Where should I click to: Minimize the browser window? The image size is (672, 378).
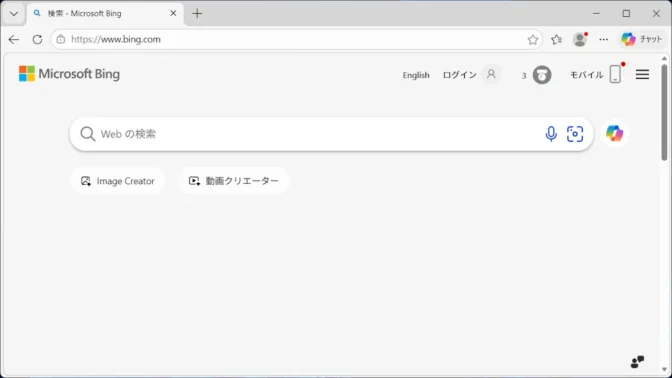pyautogui.click(x=596, y=14)
